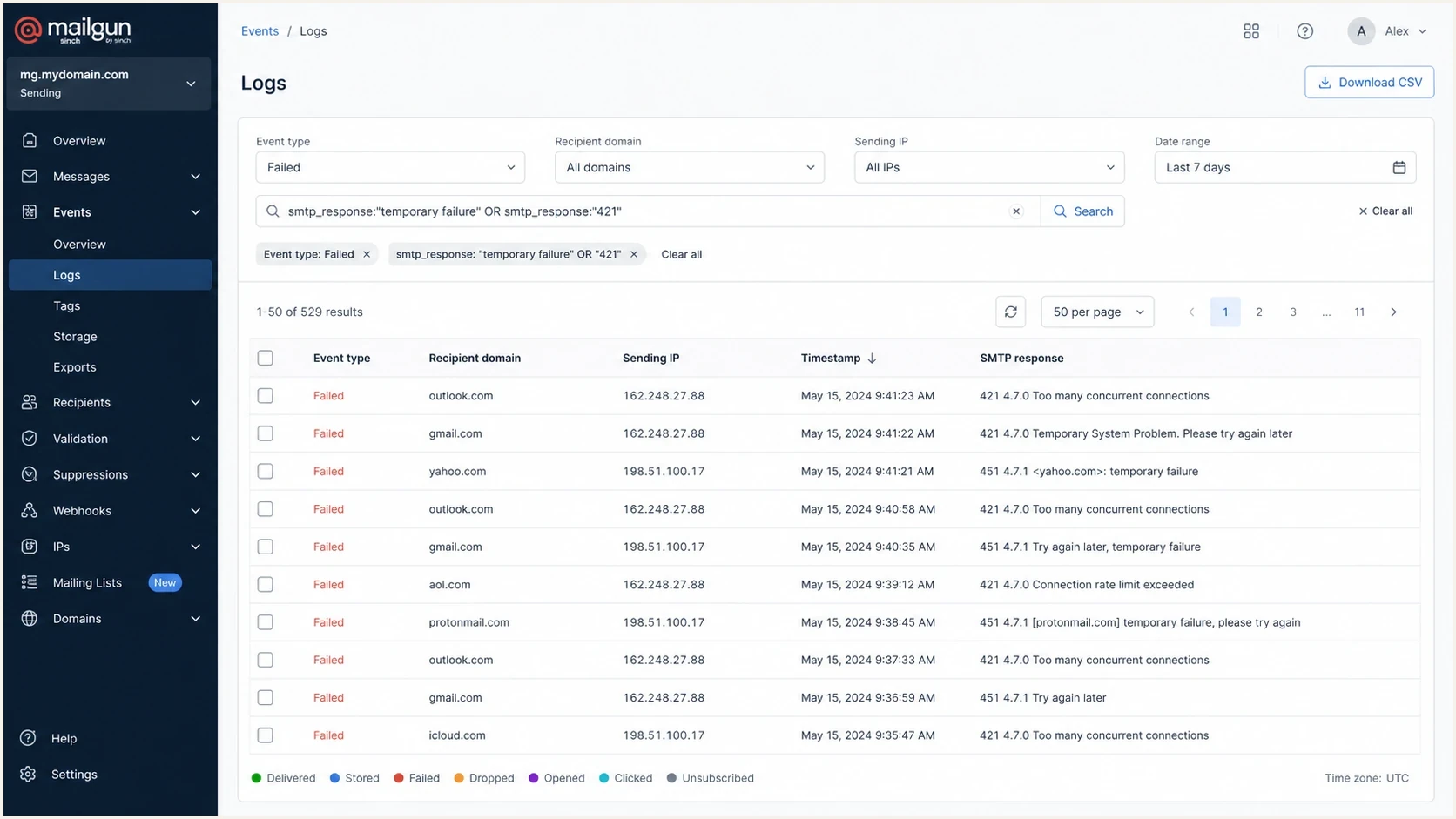Click the sidebar Help icon

[x=29, y=738]
